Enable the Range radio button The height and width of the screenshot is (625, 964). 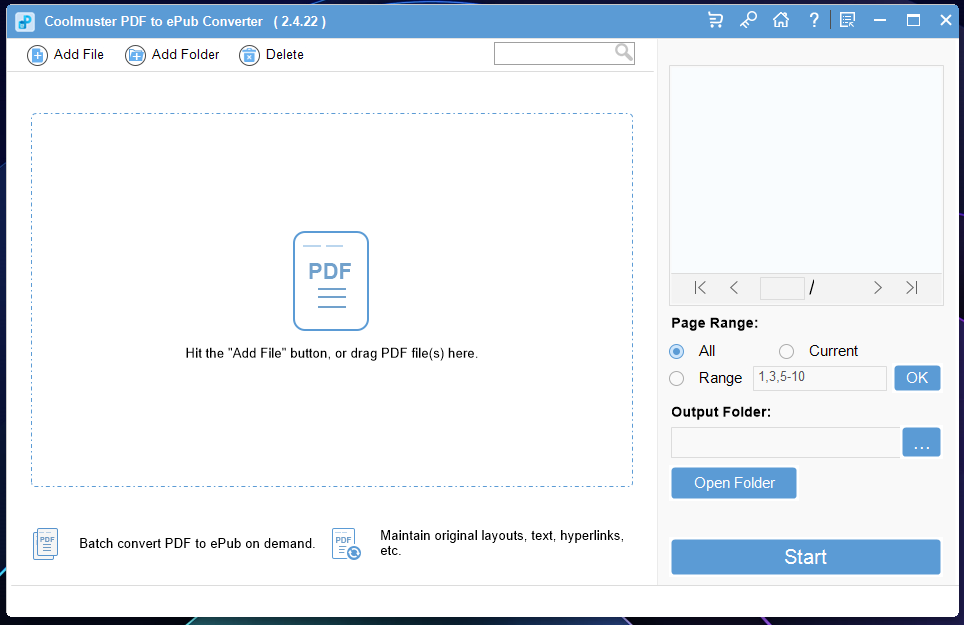[x=676, y=378]
